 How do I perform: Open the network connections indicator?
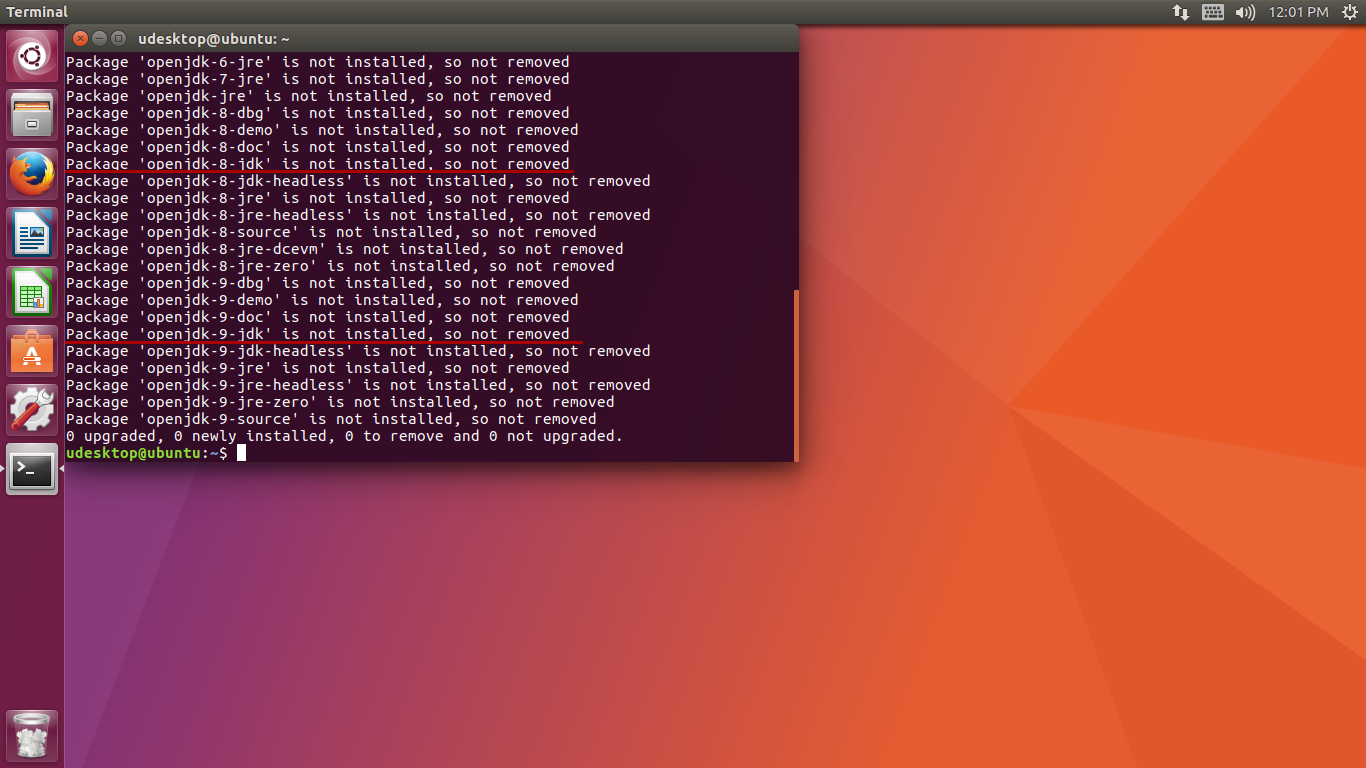(x=1181, y=12)
